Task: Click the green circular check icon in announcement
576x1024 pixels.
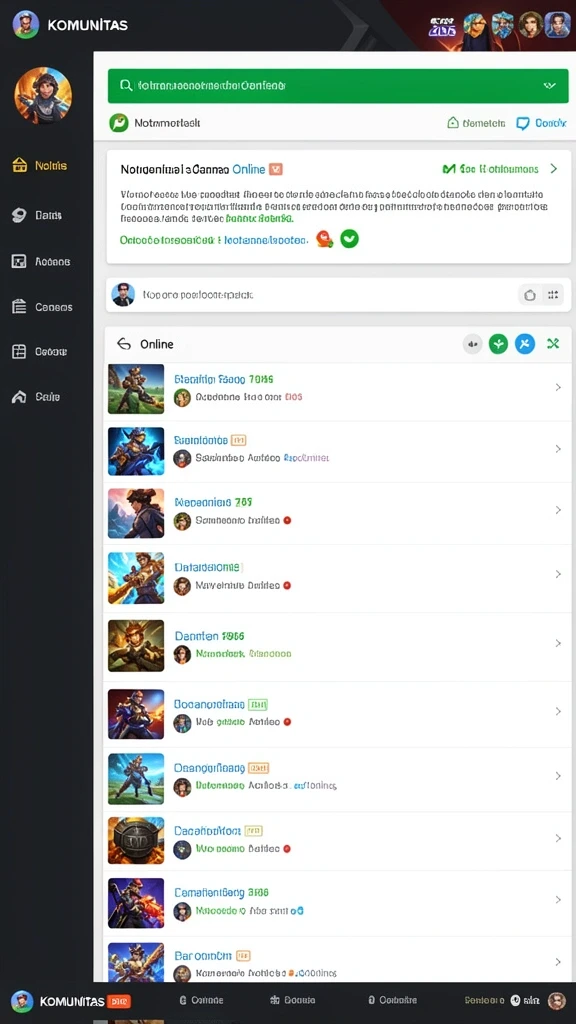Action: tap(349, 240)
